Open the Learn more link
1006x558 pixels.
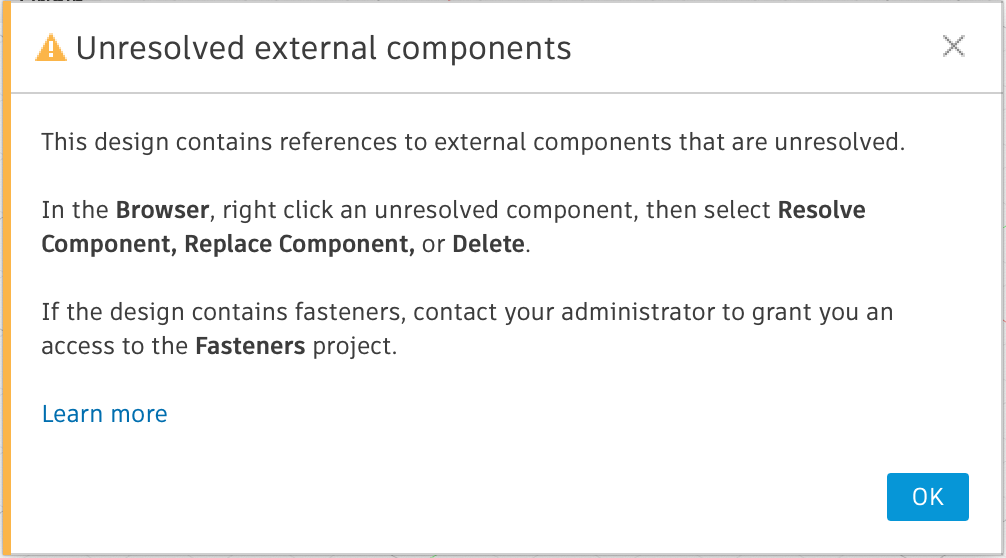click(x=104, y=414)
